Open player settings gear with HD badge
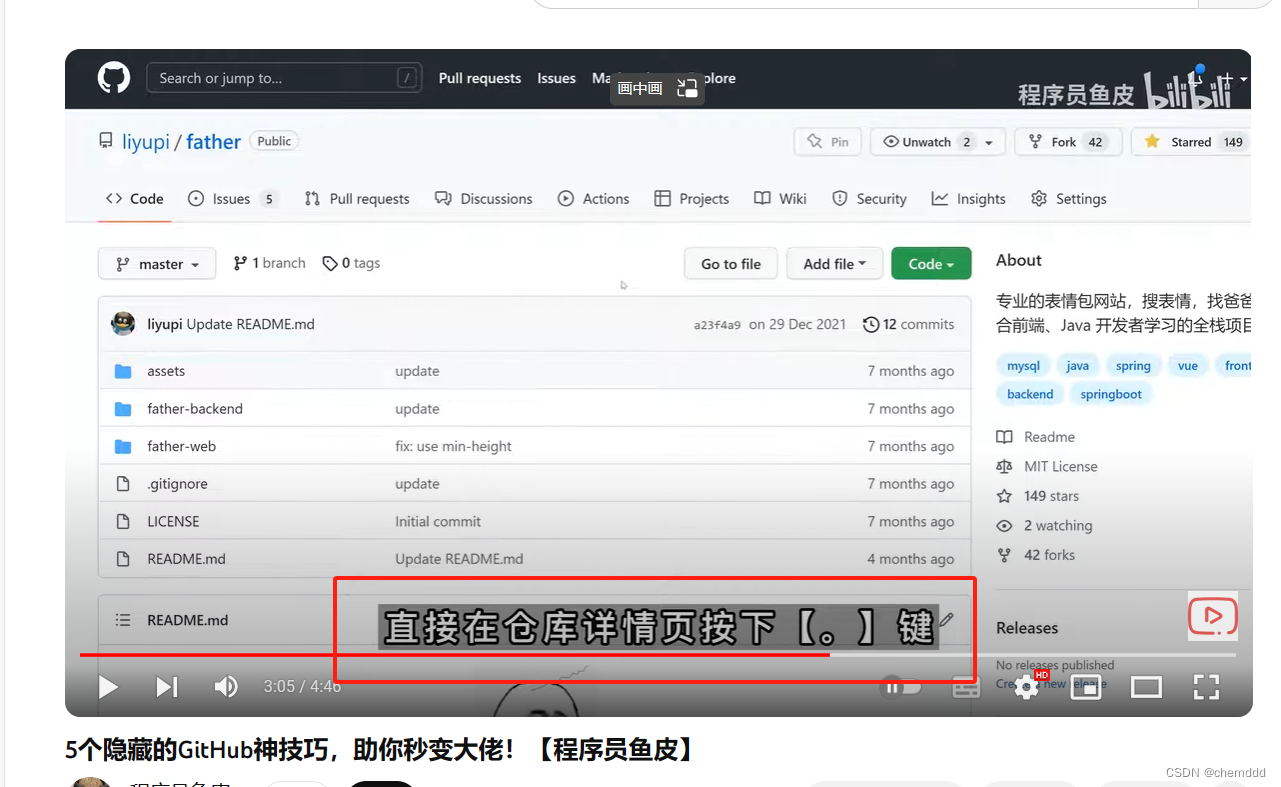 1027,686
